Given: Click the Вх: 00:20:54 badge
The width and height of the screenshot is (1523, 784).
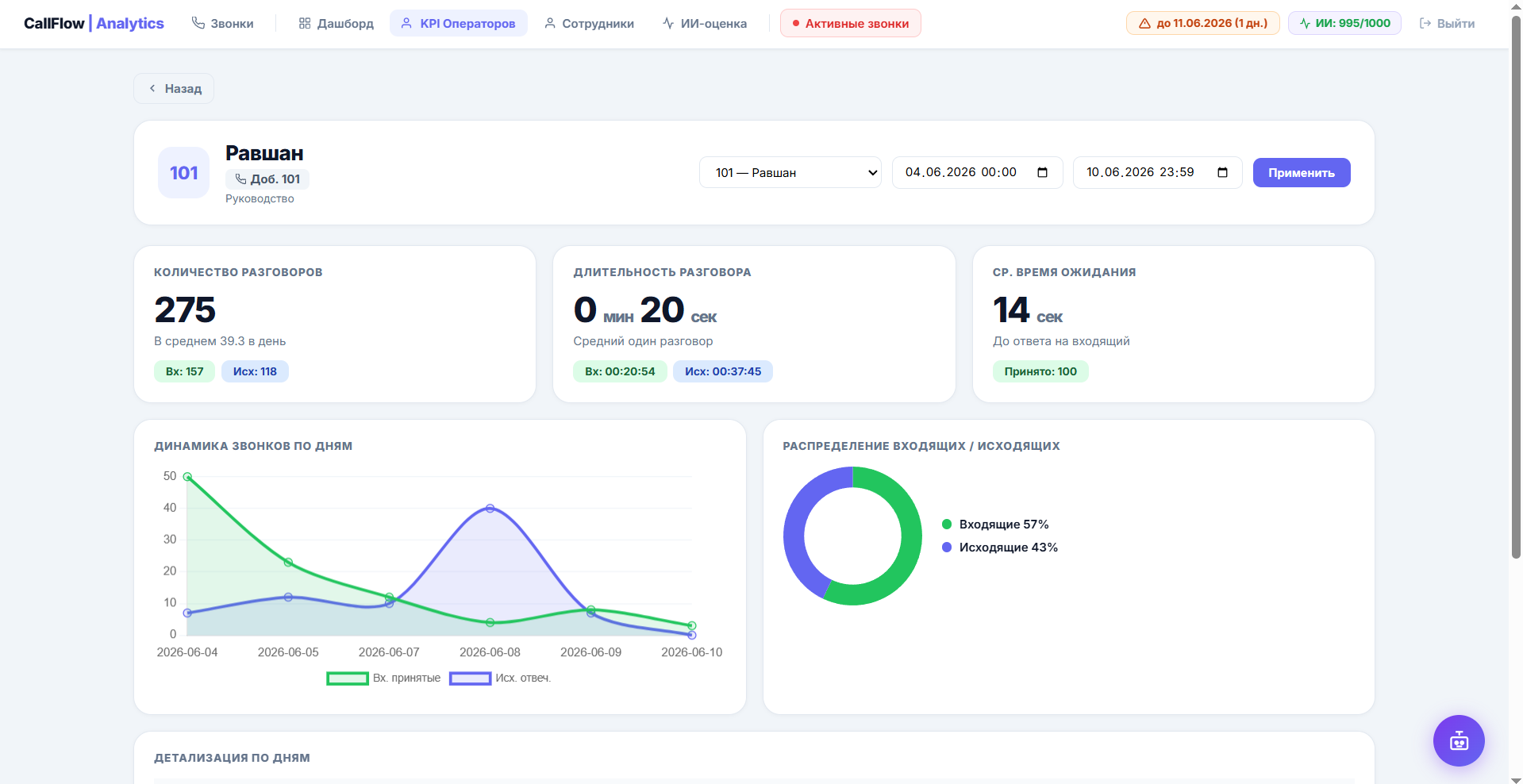Looking at the screenshot, I should point(620,371).
